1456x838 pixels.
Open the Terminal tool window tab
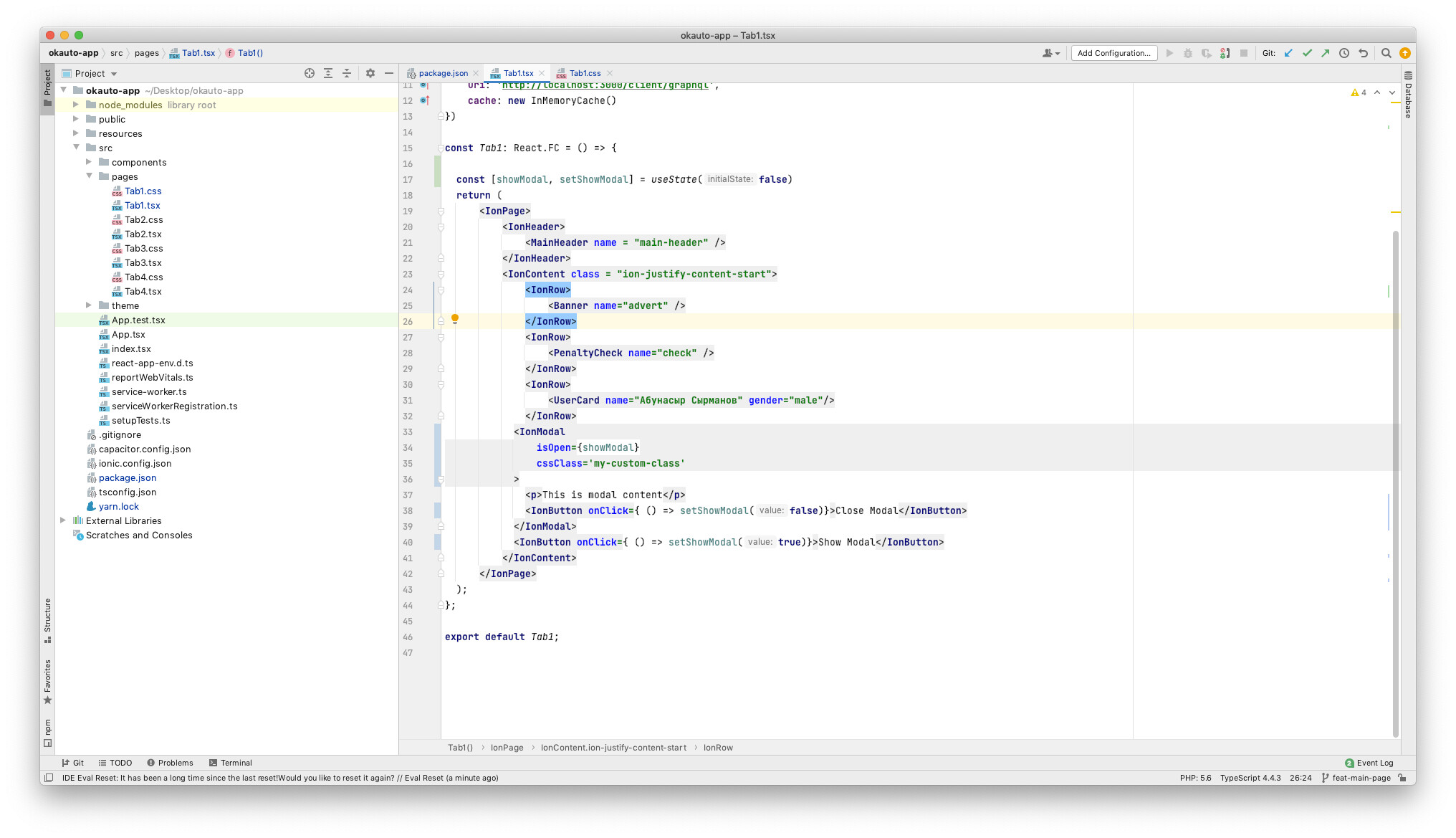tap(230, 763)
